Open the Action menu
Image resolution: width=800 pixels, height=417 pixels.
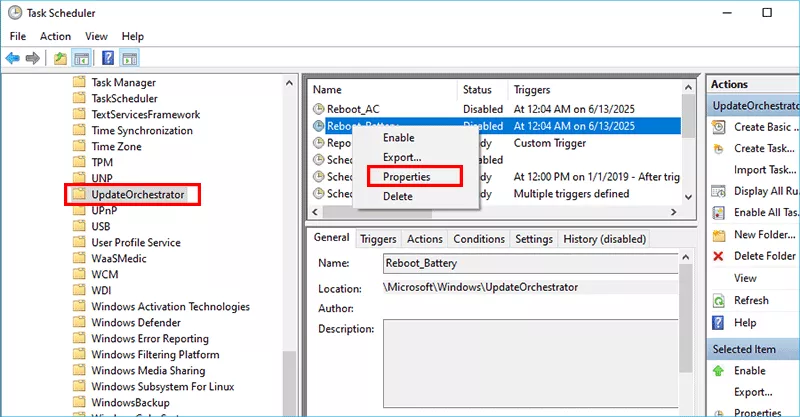coord(56,36)
